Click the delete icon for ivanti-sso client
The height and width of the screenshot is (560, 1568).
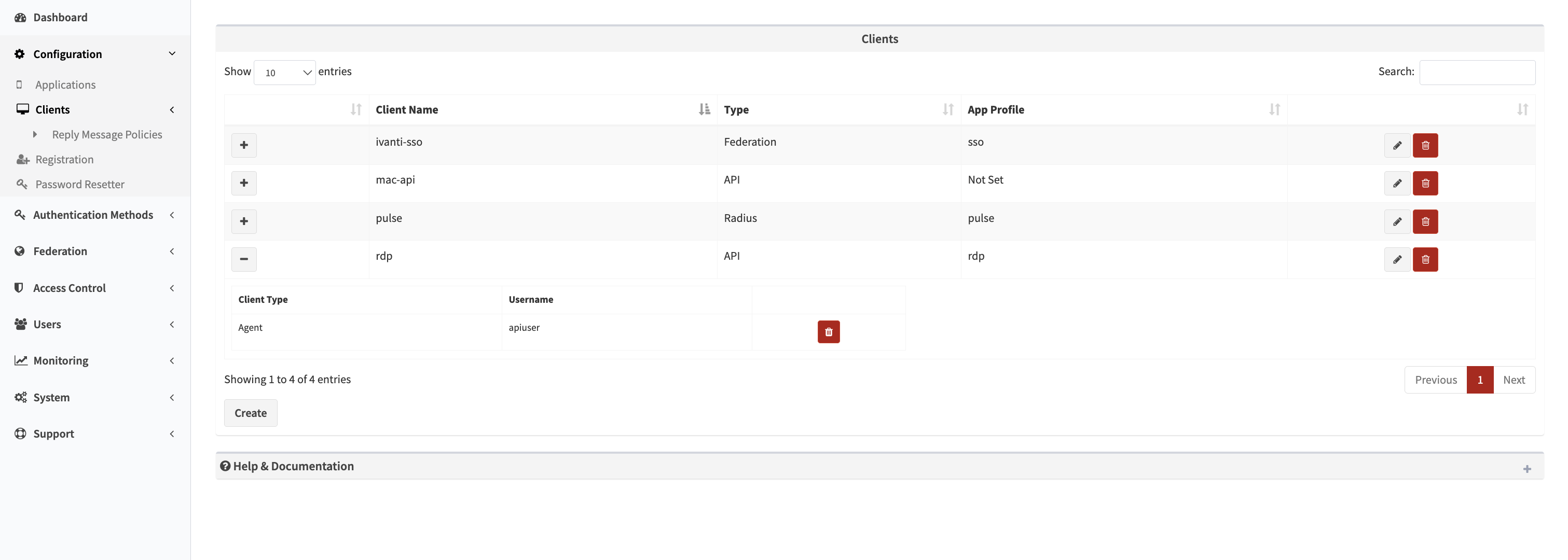point(1425,145)
